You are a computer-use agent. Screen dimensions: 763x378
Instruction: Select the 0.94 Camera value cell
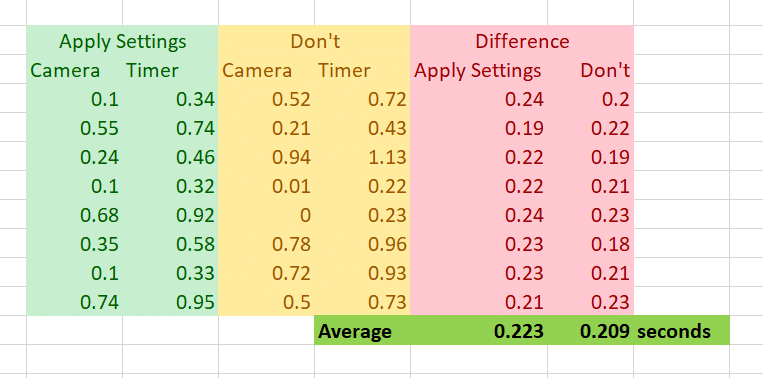pyautogui.click(x=267, y=157)
